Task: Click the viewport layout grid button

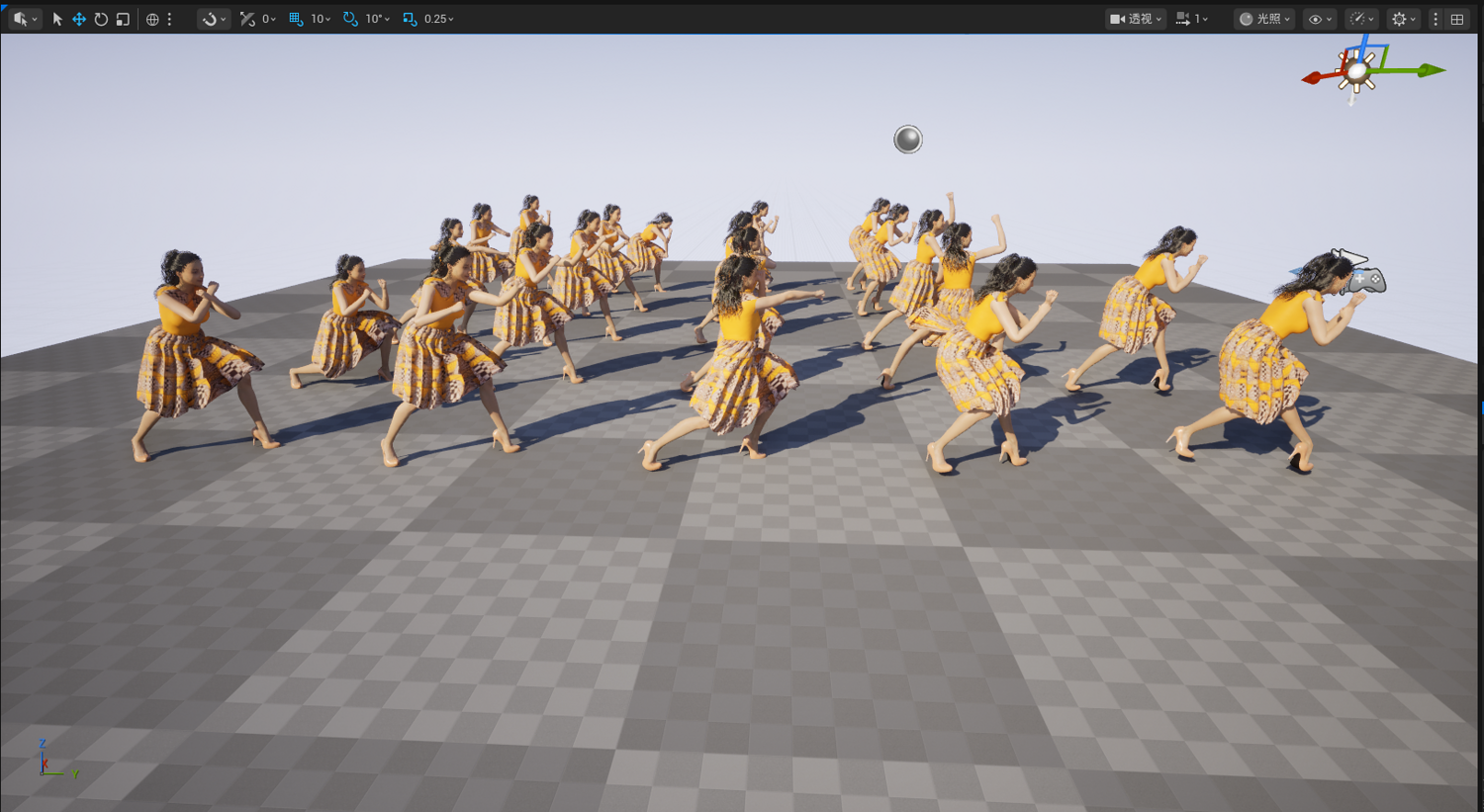Action: click(x=1457, y=19)
